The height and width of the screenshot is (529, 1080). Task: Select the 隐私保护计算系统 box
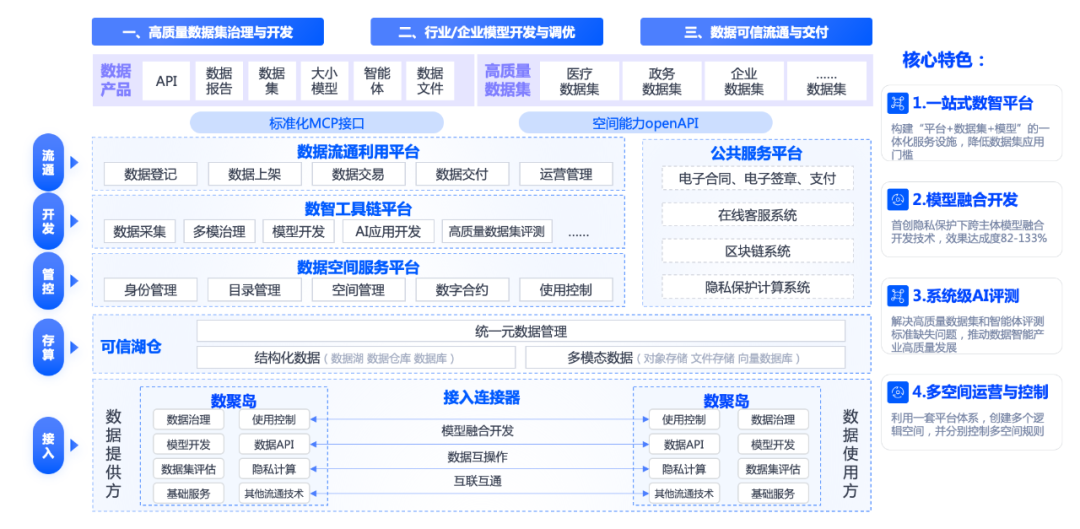point(757,287)
